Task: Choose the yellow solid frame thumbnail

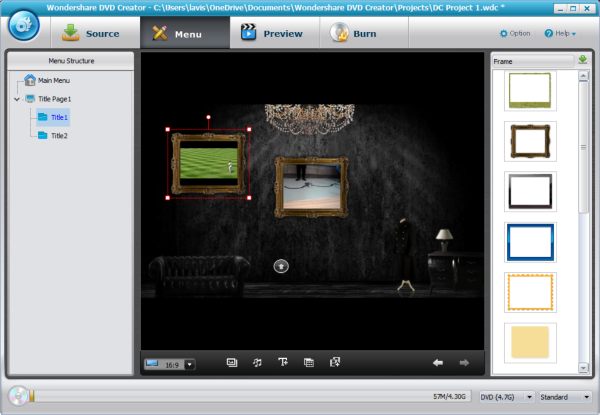Action: coord(530,343)
